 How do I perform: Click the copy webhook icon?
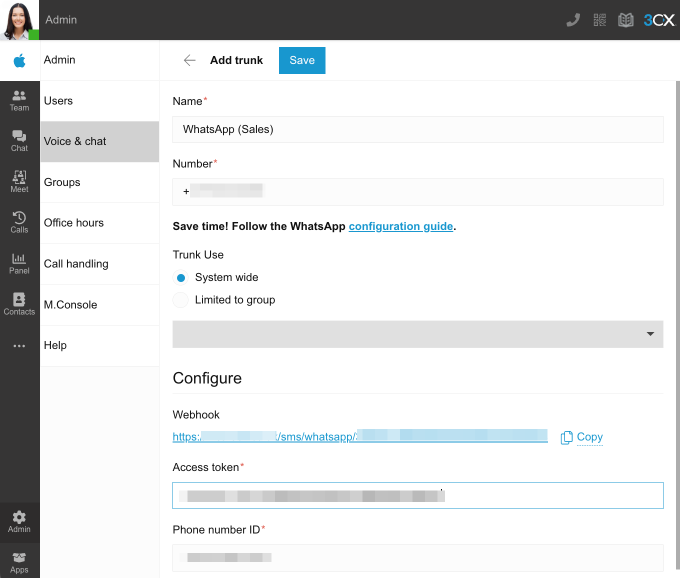(566, 438)
